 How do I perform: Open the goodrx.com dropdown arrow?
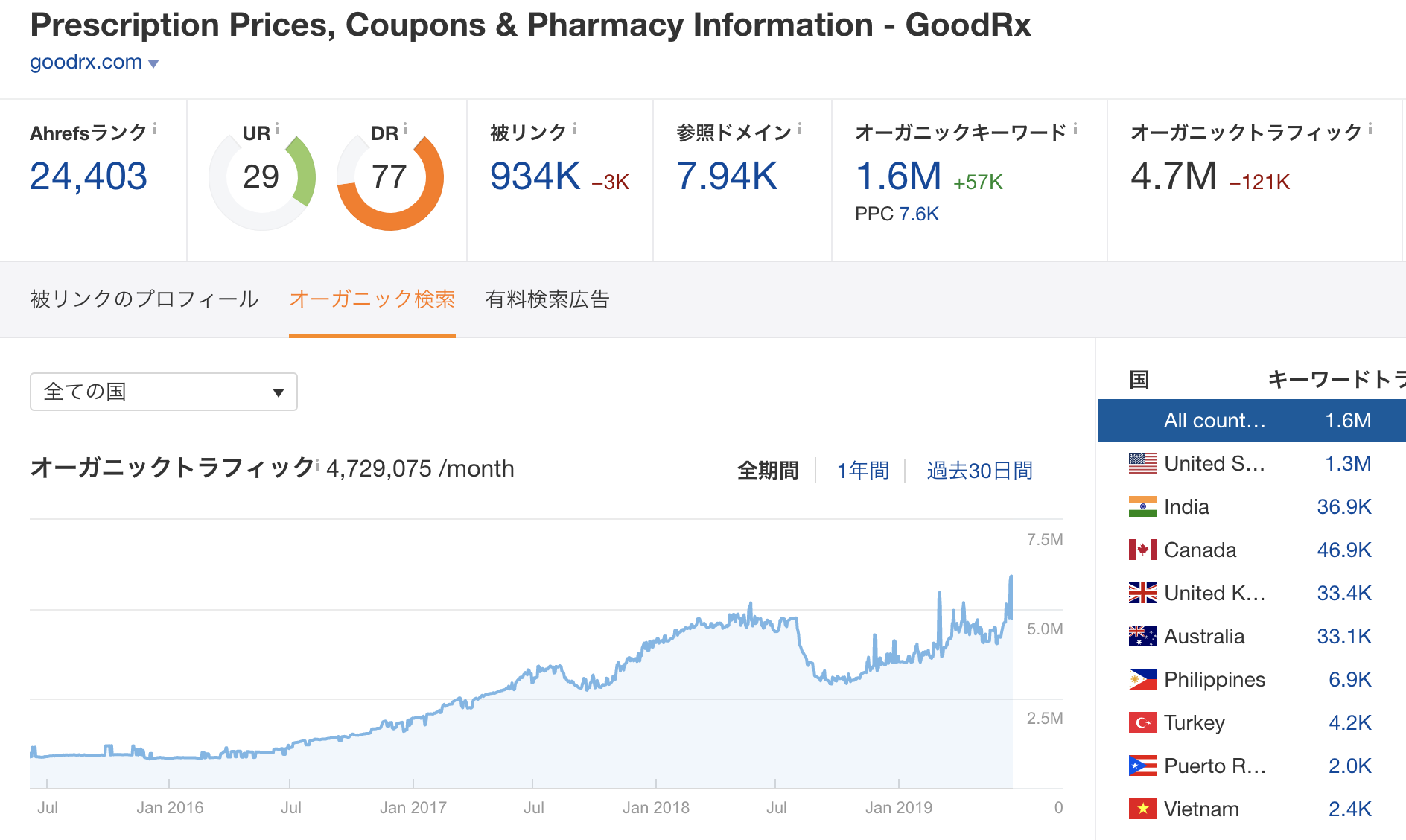[x=153, y=64]
